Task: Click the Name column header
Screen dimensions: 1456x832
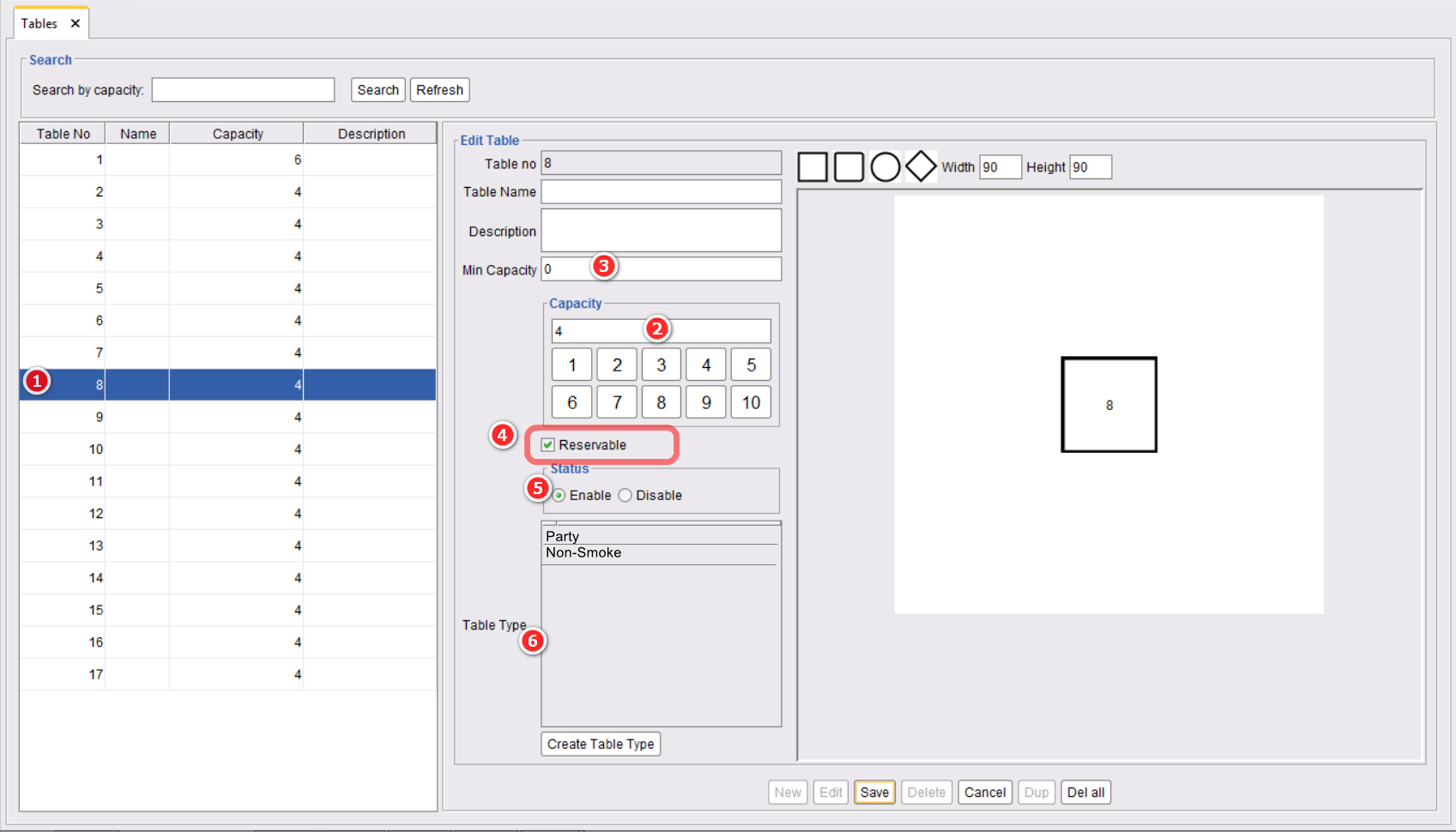Action: [x=137, y=133]
